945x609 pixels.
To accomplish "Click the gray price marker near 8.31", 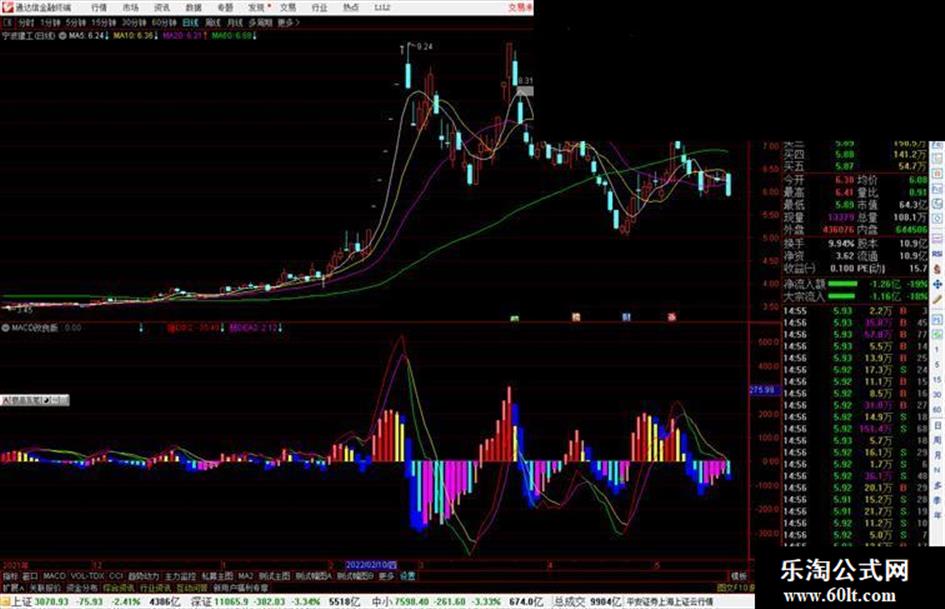I will (525, 91).
